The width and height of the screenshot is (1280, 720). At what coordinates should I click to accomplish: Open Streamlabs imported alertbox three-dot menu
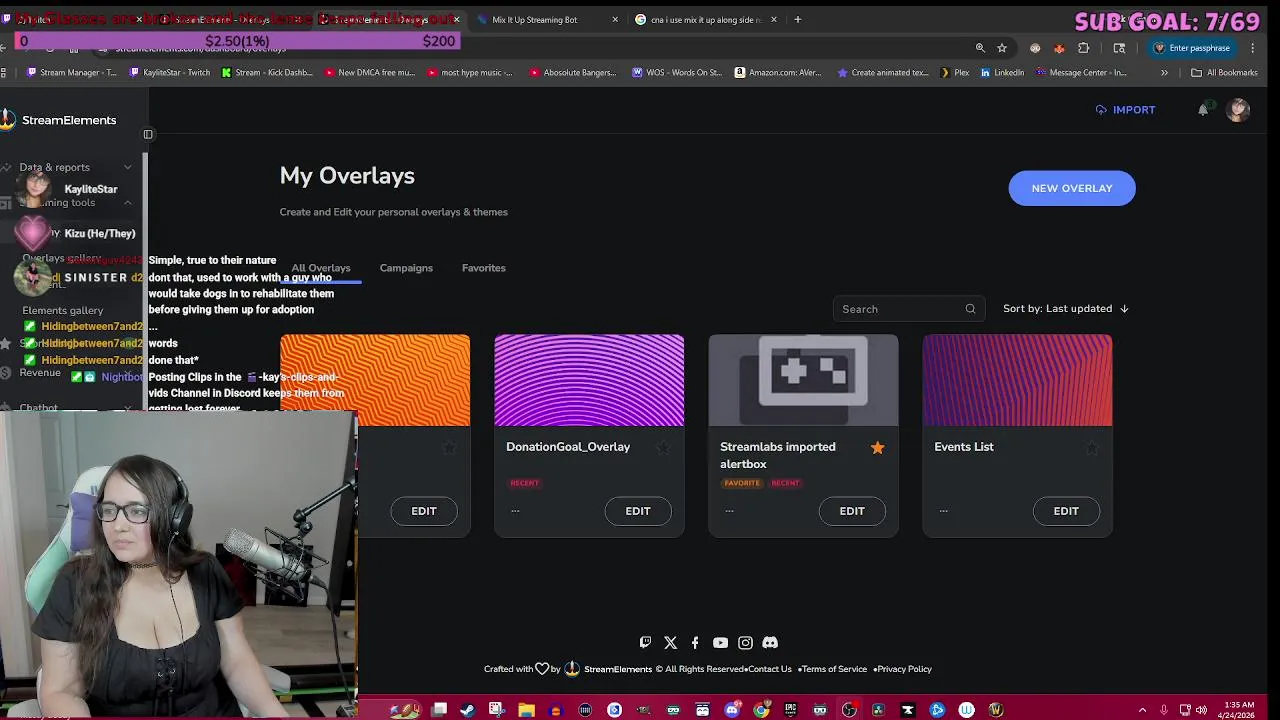[729, 511]
